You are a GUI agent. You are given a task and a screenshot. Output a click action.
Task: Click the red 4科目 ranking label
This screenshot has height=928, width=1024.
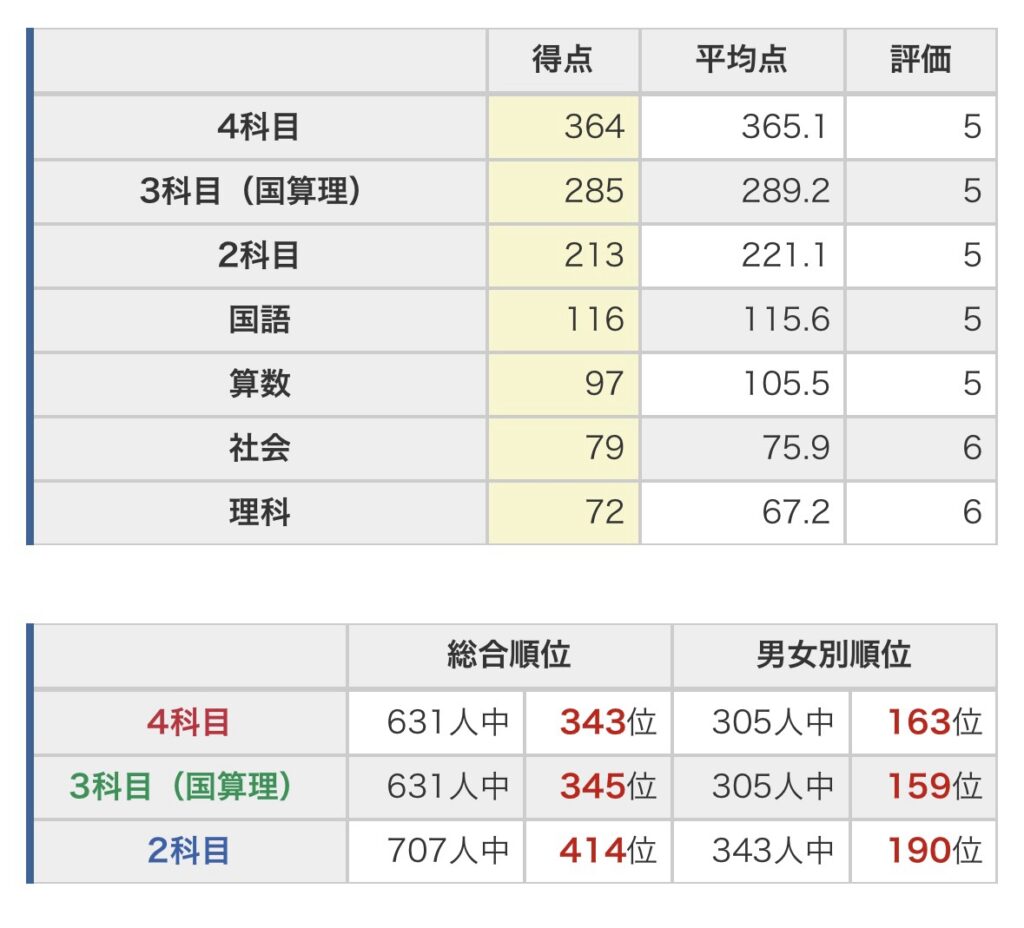coord(188,722)
